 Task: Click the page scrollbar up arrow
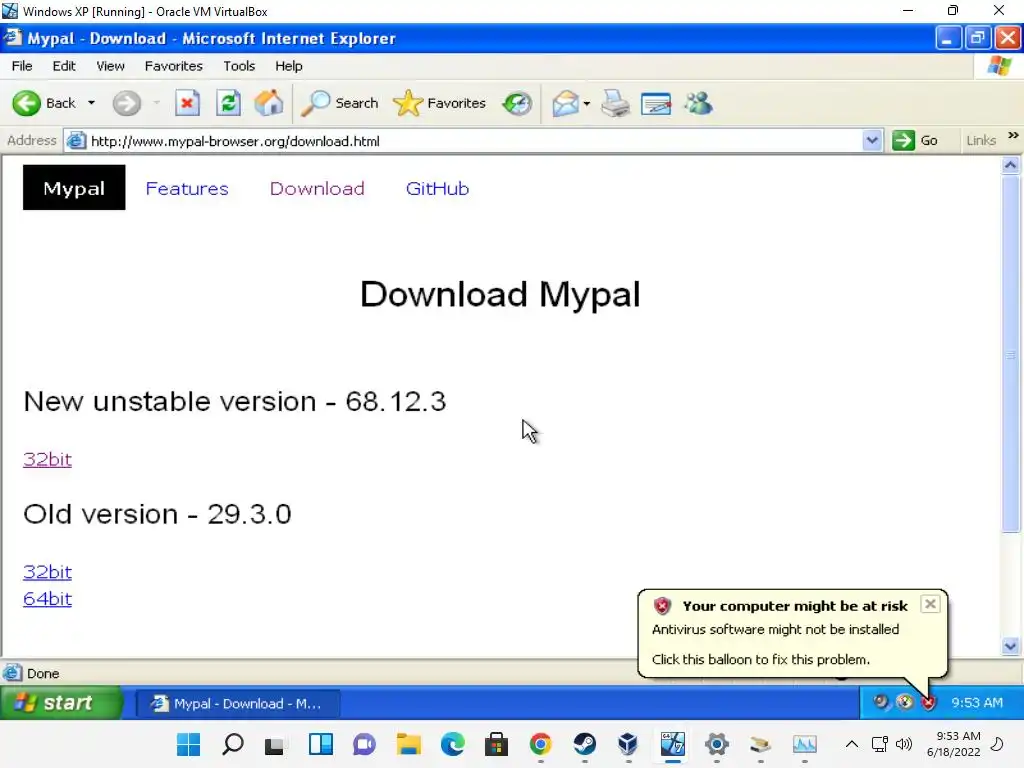[x=1010, y=165]
